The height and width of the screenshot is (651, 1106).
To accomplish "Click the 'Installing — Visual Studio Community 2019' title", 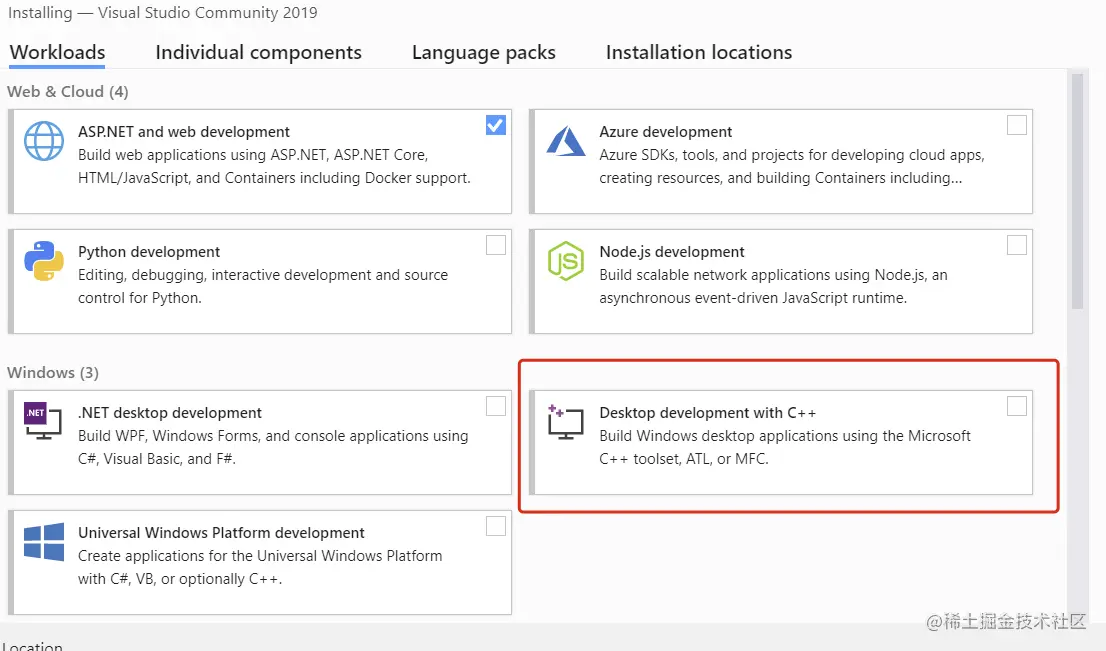I will [162, 13].
